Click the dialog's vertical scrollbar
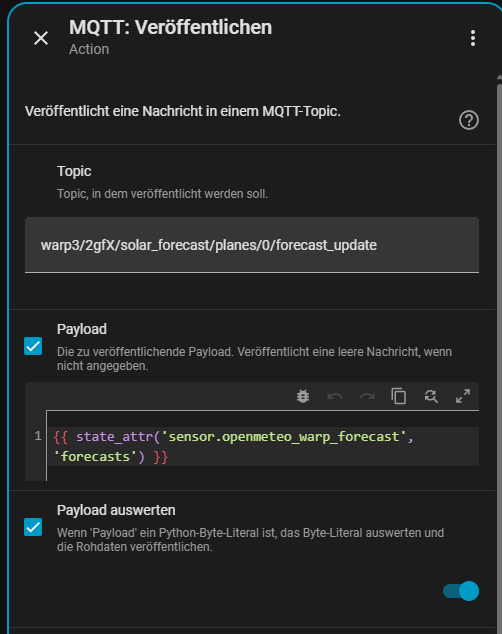This screenshot has height=634, width=502. coord(499,356)
